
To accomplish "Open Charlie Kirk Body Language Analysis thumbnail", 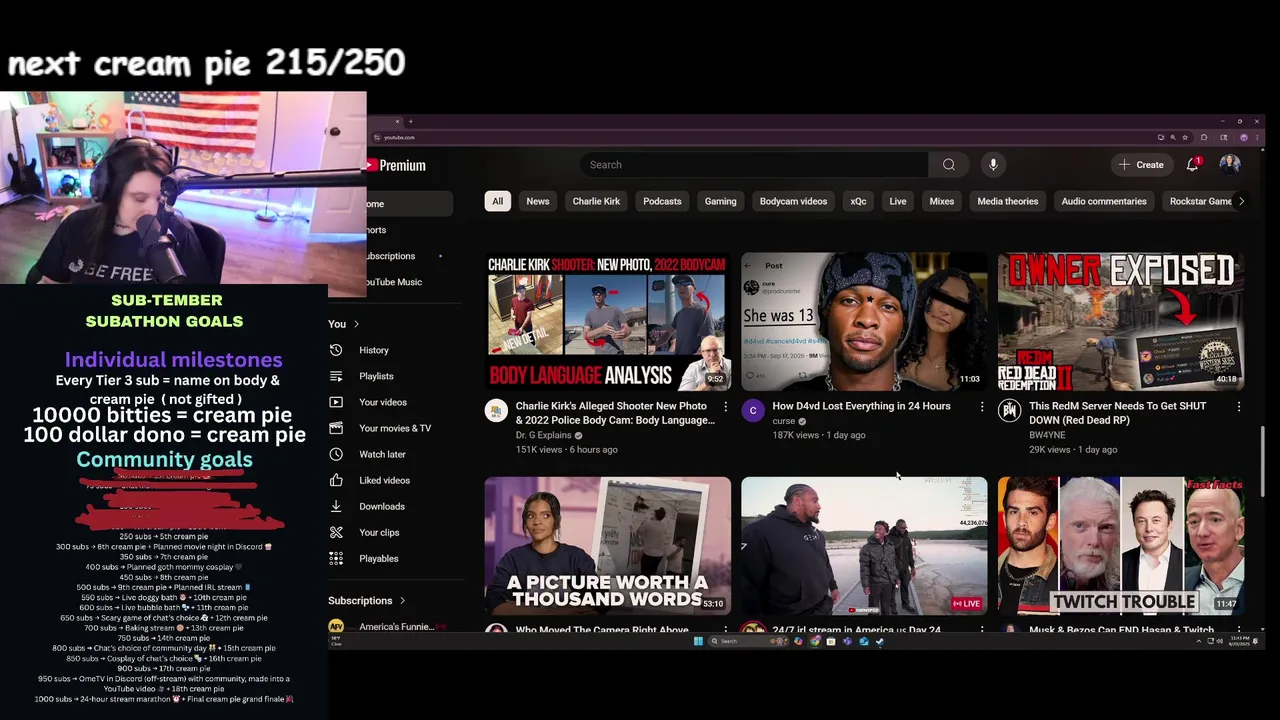I will click(x=608, y=321).
